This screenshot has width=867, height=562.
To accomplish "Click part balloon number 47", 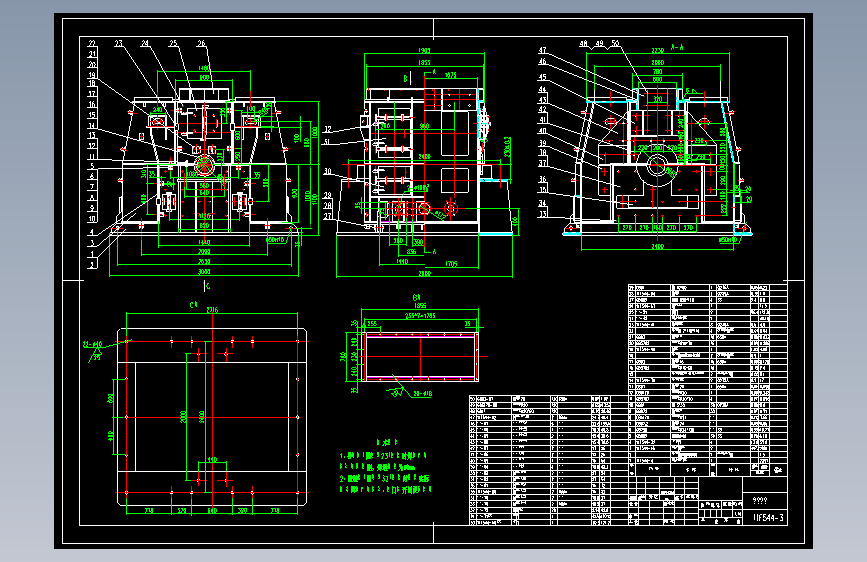I will pyautogui.click(x=542, y=50).
